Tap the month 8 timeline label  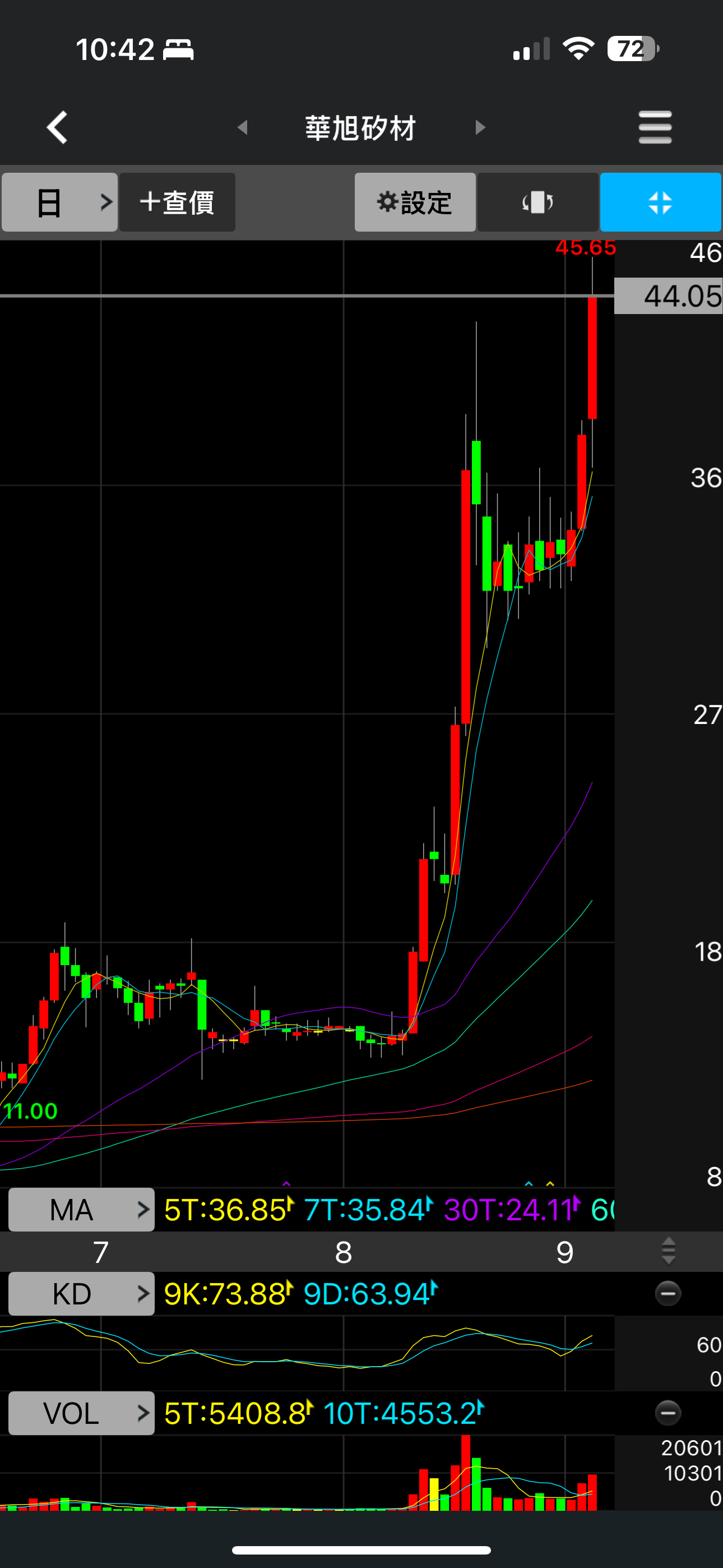(x=343, y=1252)
